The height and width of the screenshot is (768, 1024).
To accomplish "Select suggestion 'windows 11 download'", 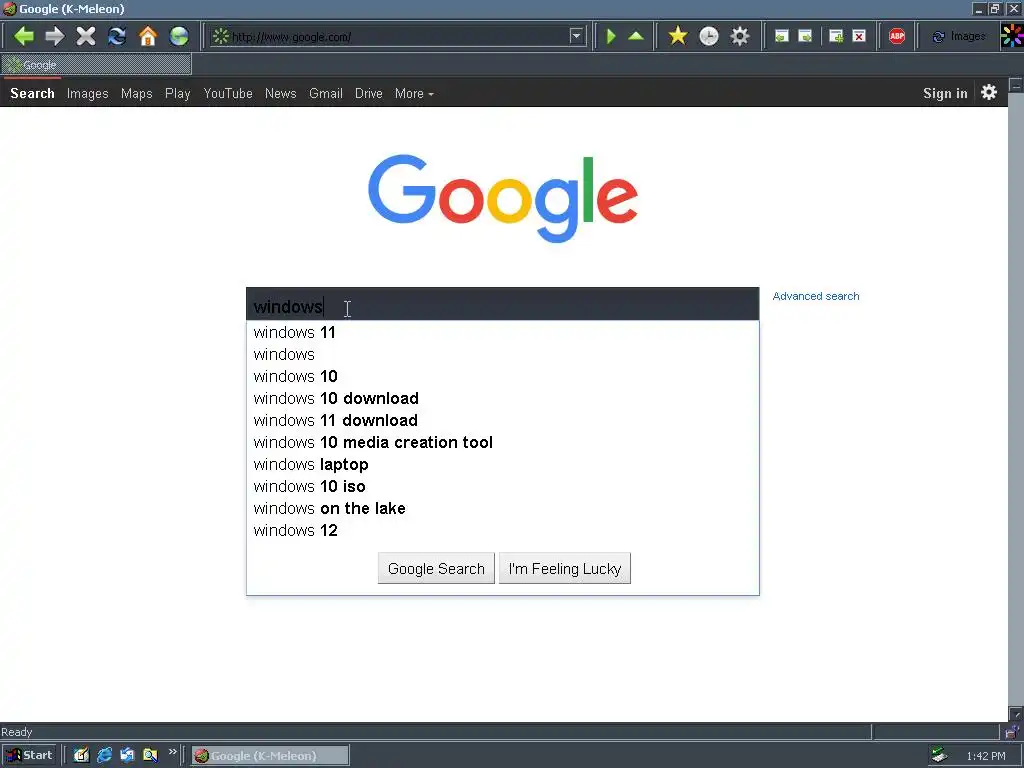I will (503, 421).
